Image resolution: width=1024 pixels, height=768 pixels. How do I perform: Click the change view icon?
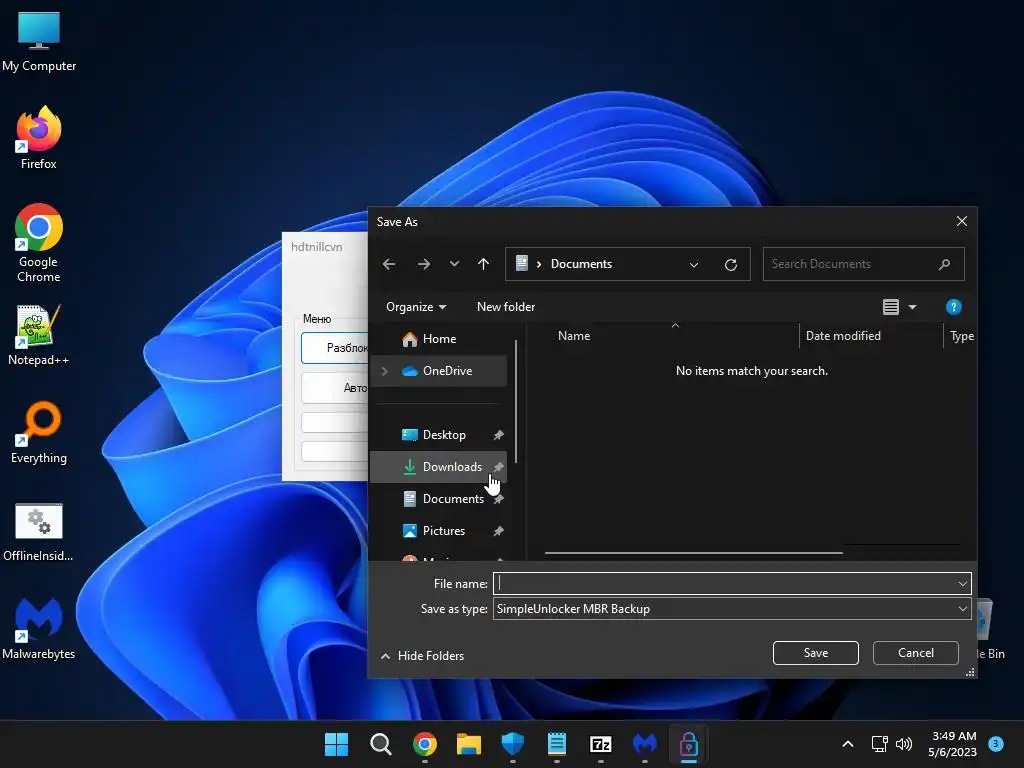tap(891, 307)
